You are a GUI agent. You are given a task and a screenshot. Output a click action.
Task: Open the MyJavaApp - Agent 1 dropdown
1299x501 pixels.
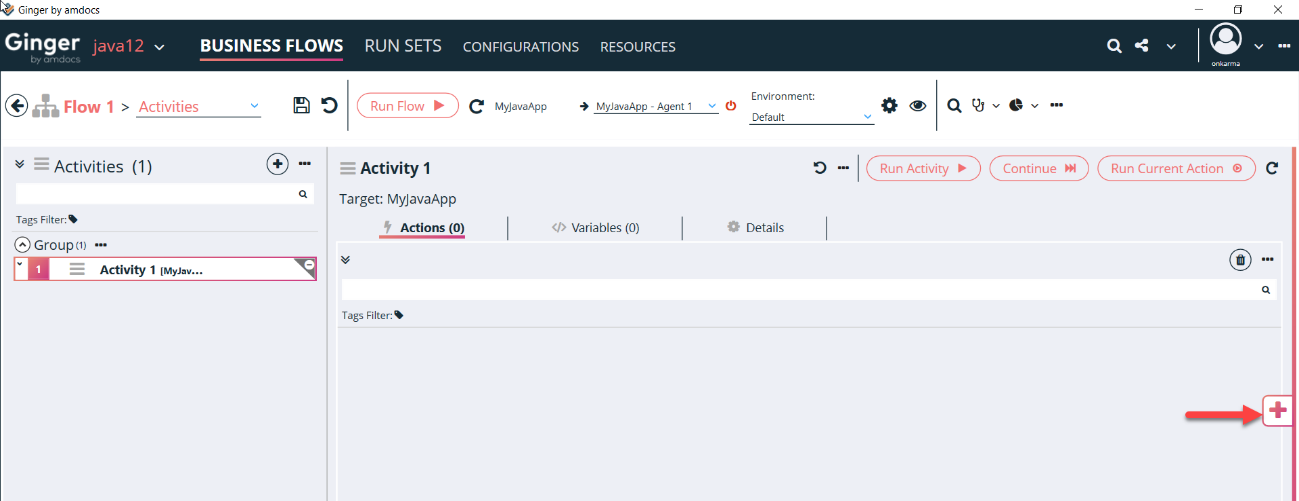point(655,106)
